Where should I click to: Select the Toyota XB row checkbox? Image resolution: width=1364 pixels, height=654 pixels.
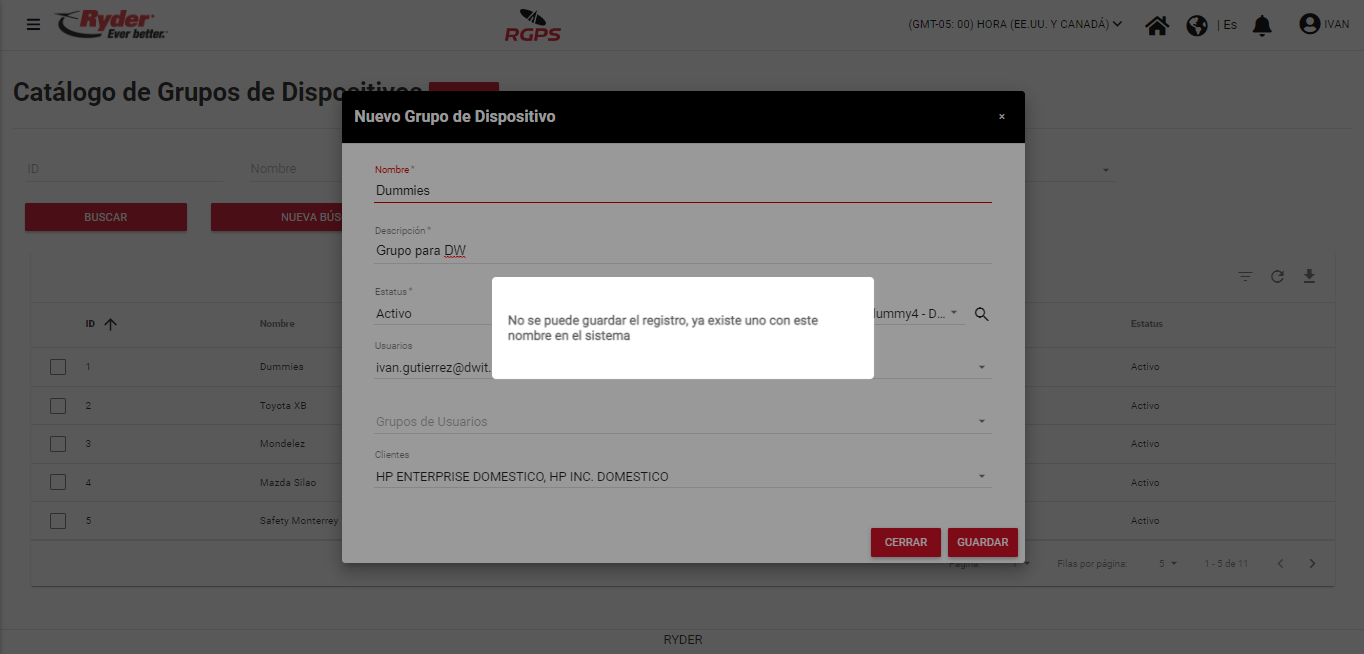(x=58, y=406)
